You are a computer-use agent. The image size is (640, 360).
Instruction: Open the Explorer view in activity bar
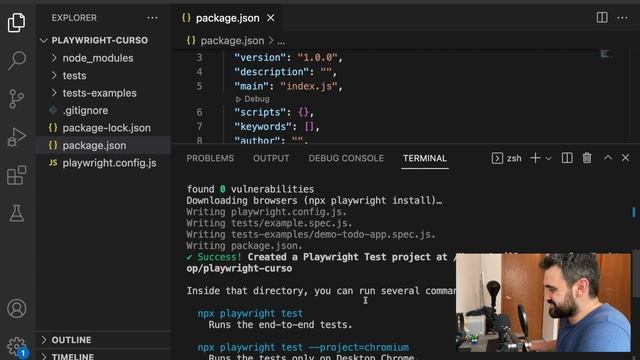(x=17, y=22)
